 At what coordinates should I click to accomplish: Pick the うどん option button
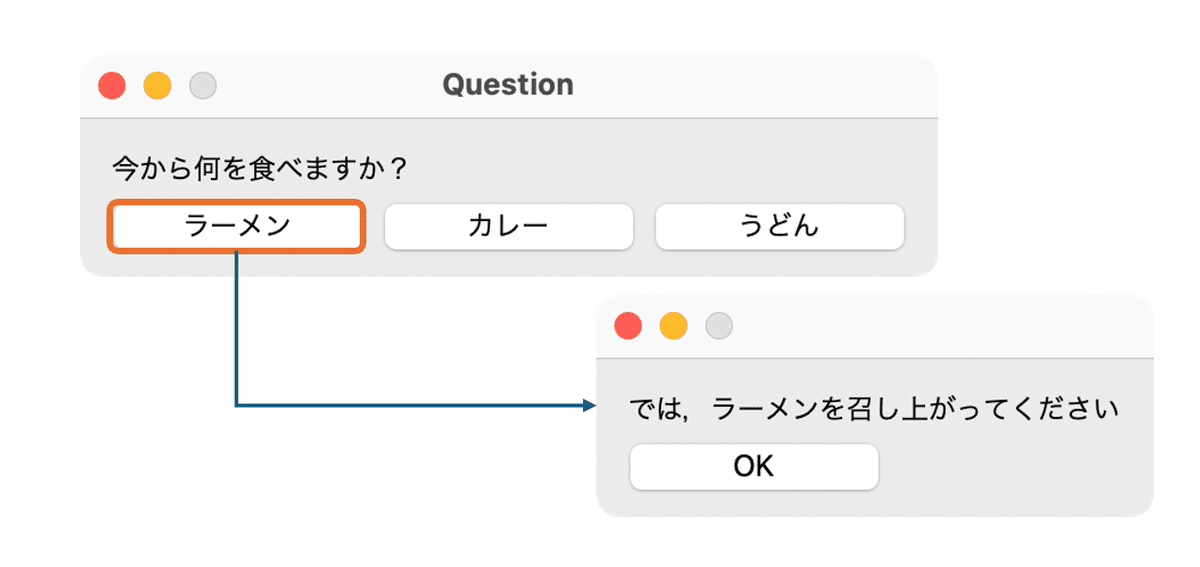point(780,227)
